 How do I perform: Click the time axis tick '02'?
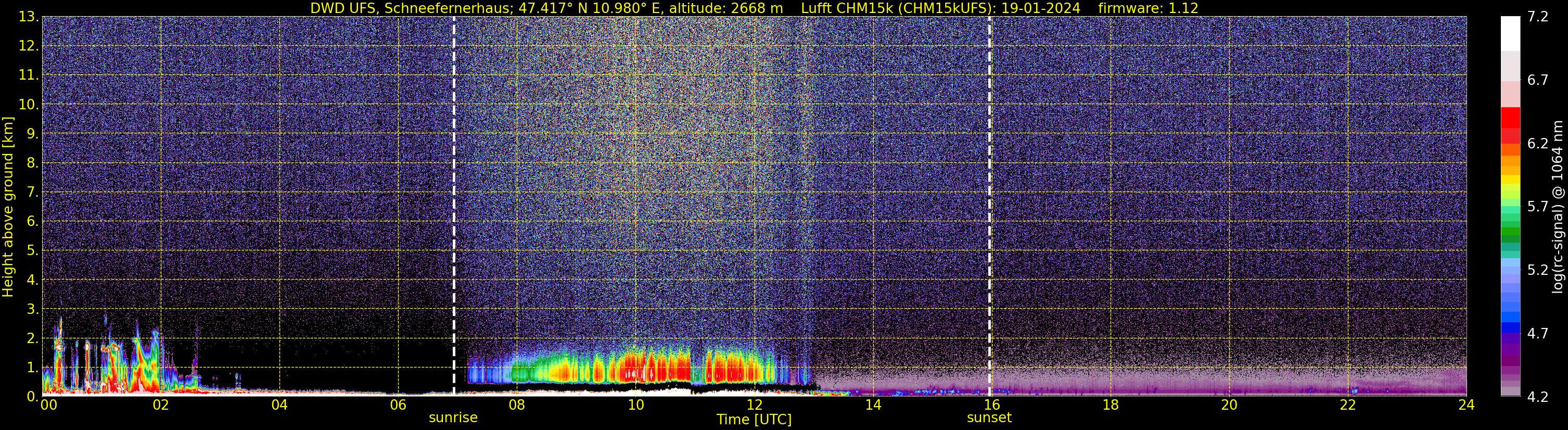[161, 405]
